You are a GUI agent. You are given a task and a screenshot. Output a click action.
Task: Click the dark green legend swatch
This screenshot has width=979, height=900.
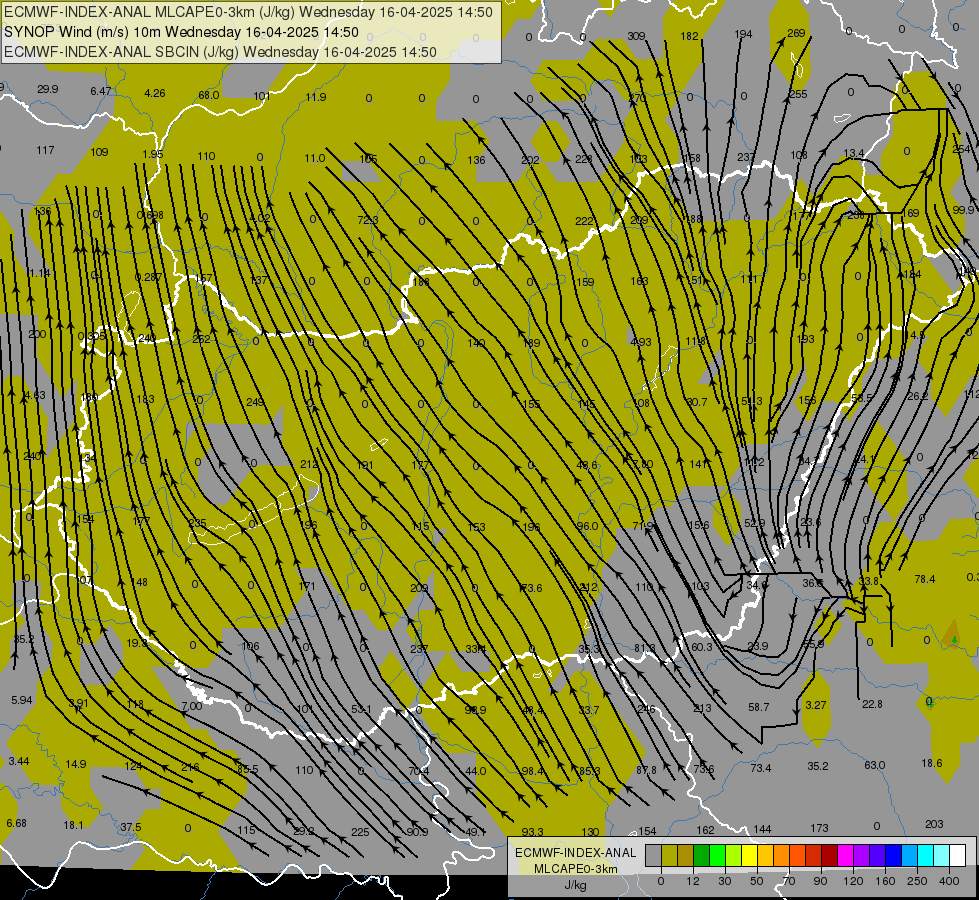pos(702,855)
